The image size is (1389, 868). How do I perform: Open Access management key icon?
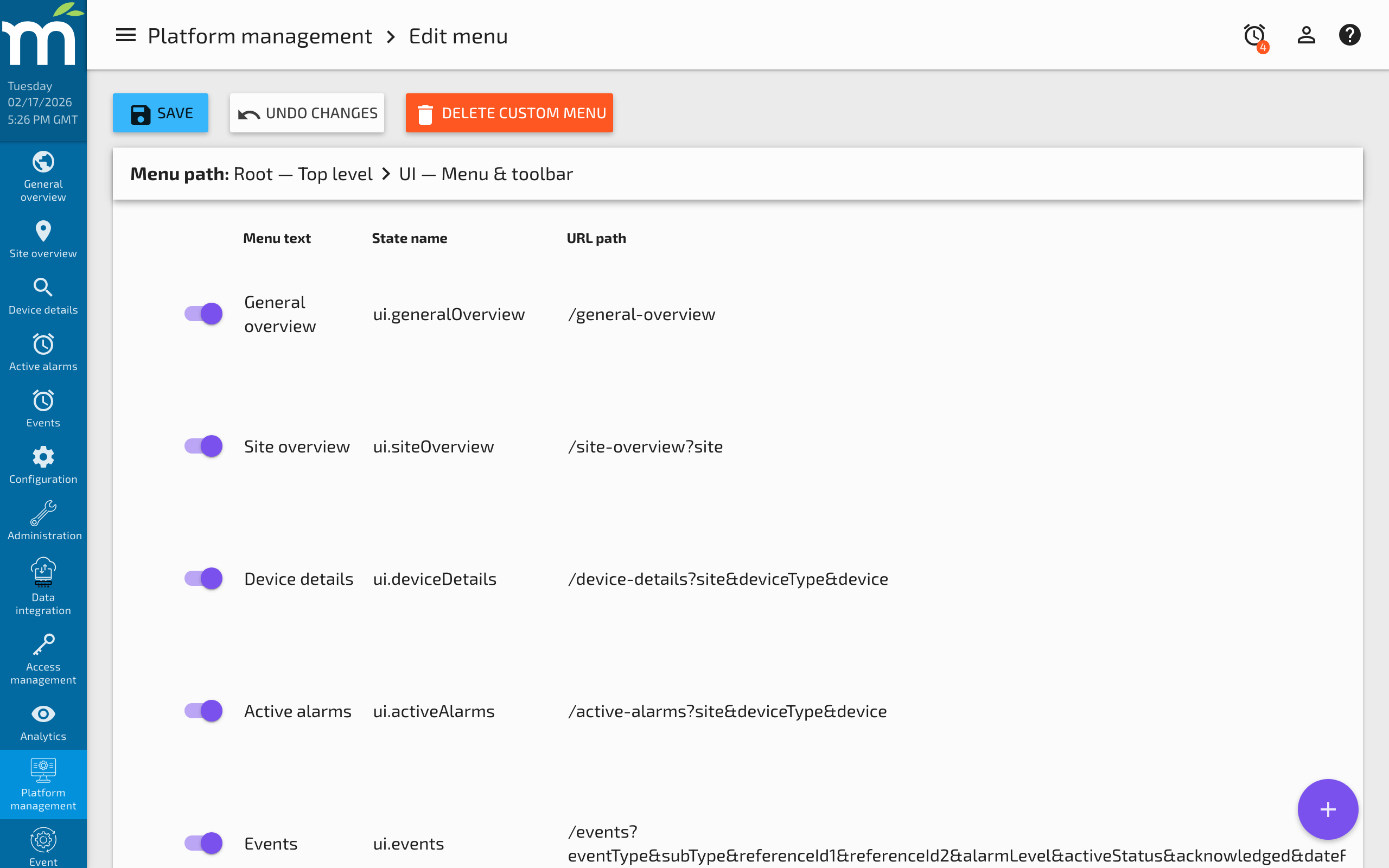click(43, 659)
